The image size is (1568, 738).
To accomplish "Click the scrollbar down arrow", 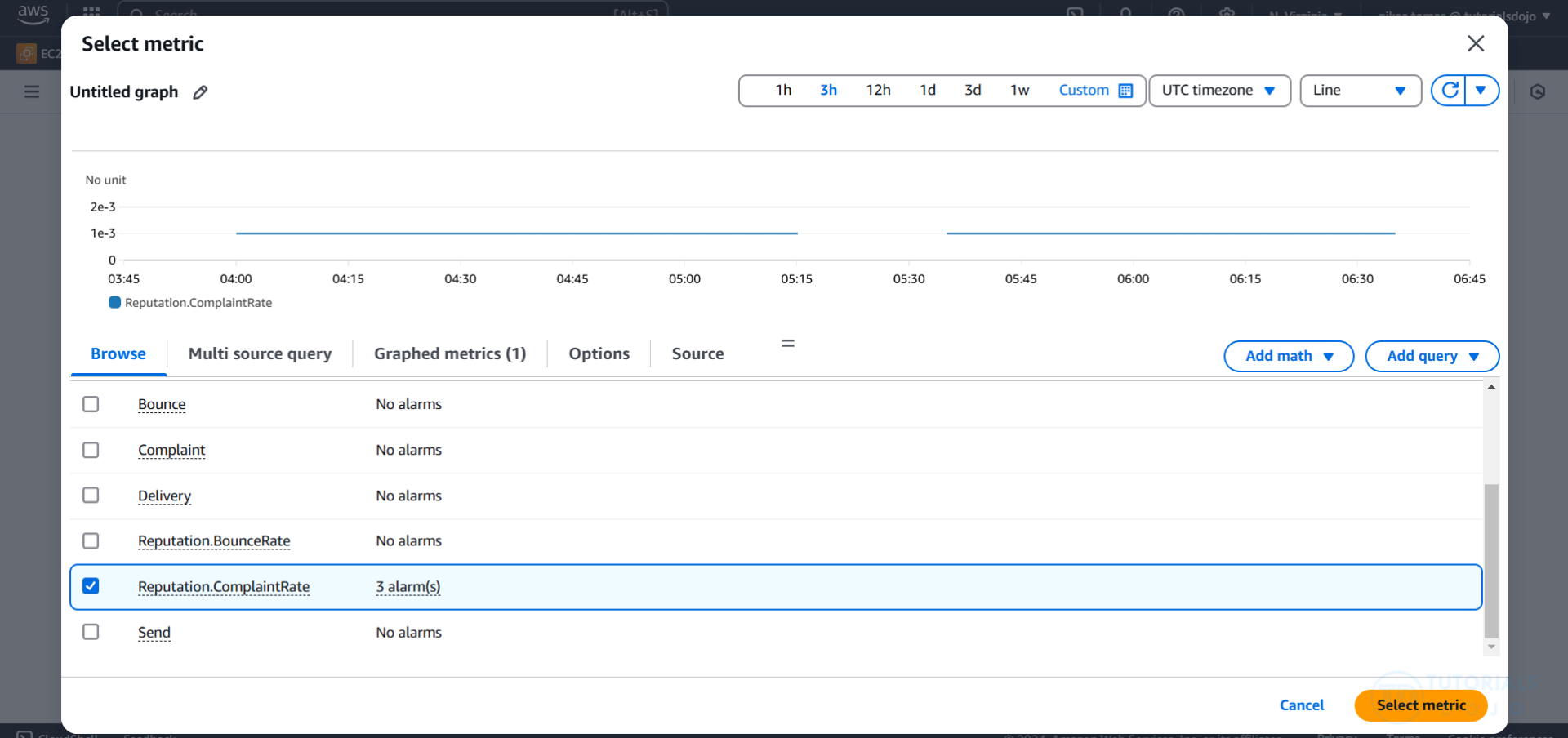I will [1491, 647].
